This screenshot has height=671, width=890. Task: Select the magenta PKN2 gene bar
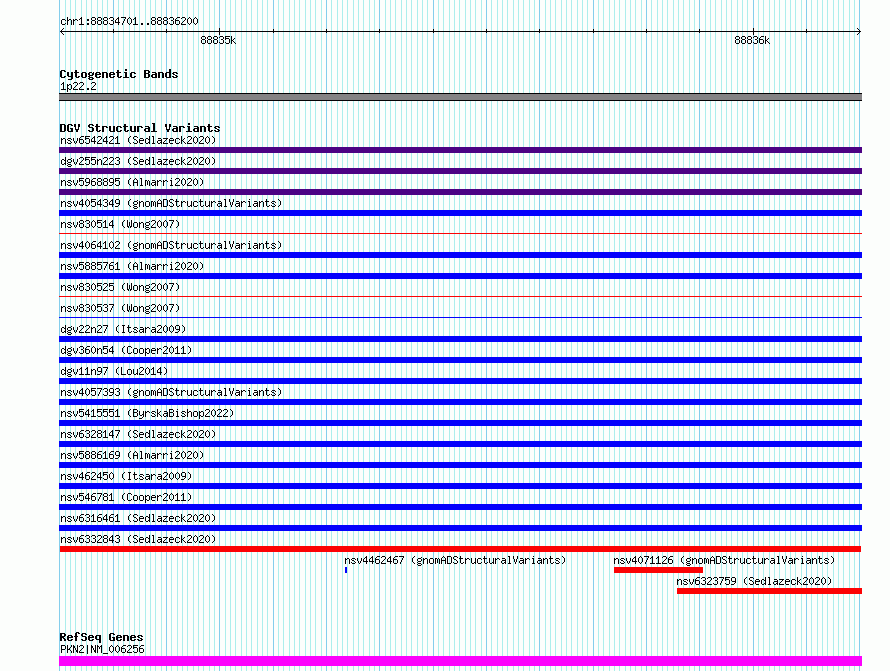click(460, 661)
